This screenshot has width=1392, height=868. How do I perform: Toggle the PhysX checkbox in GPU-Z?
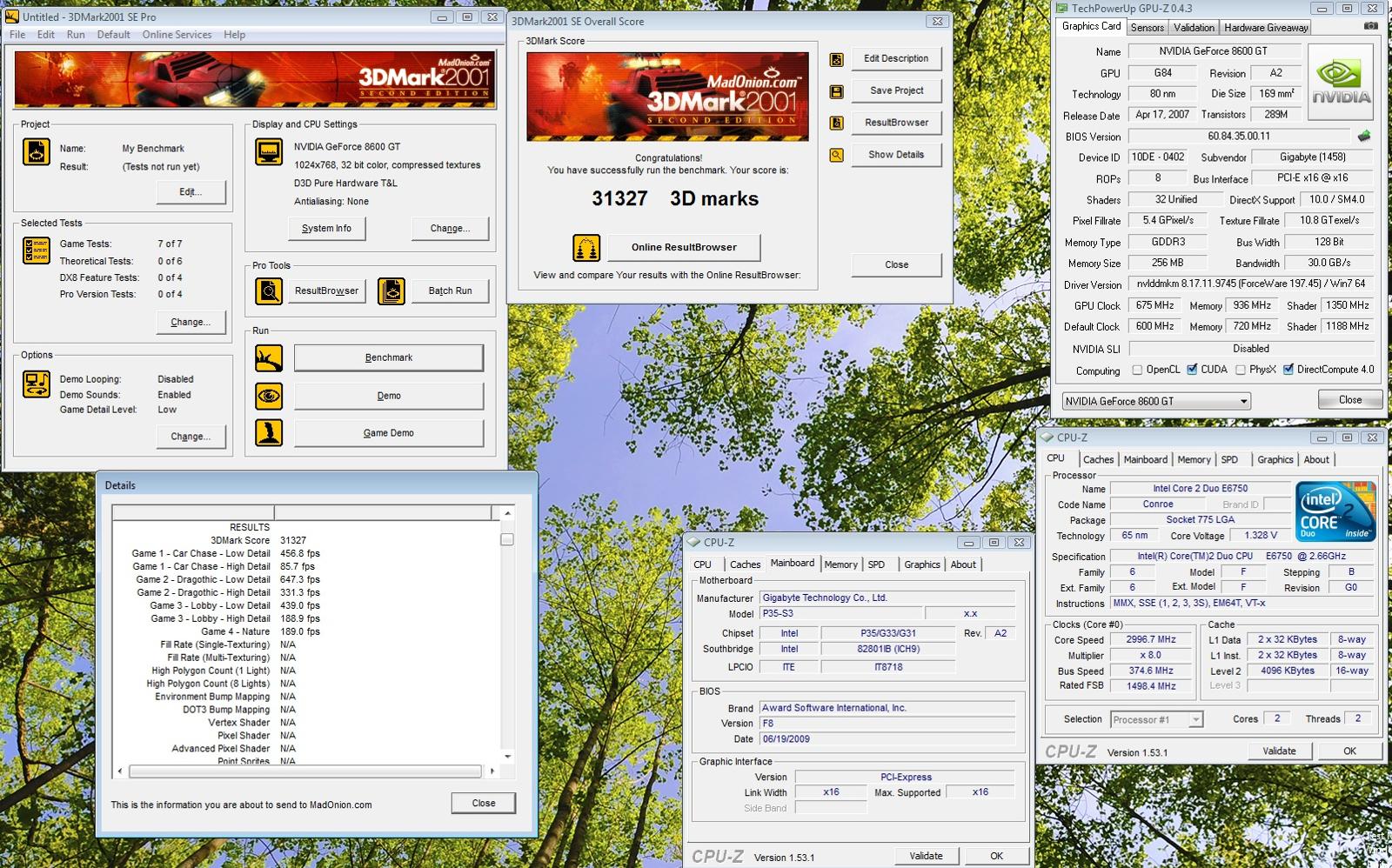click(x=1241, y=370)
